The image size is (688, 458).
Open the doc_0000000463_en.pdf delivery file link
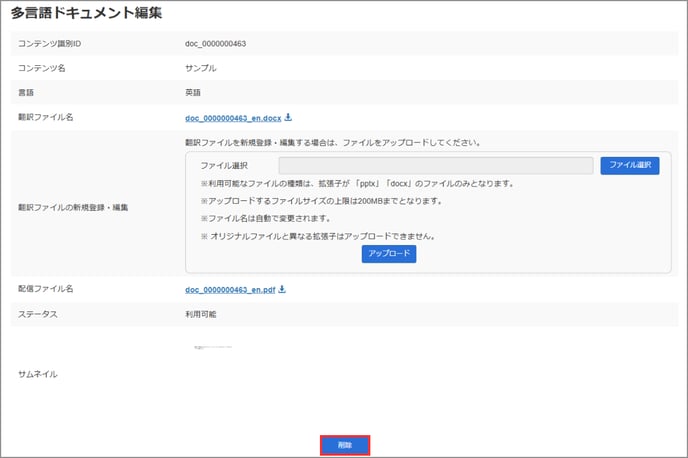click(x=230, y=290)
